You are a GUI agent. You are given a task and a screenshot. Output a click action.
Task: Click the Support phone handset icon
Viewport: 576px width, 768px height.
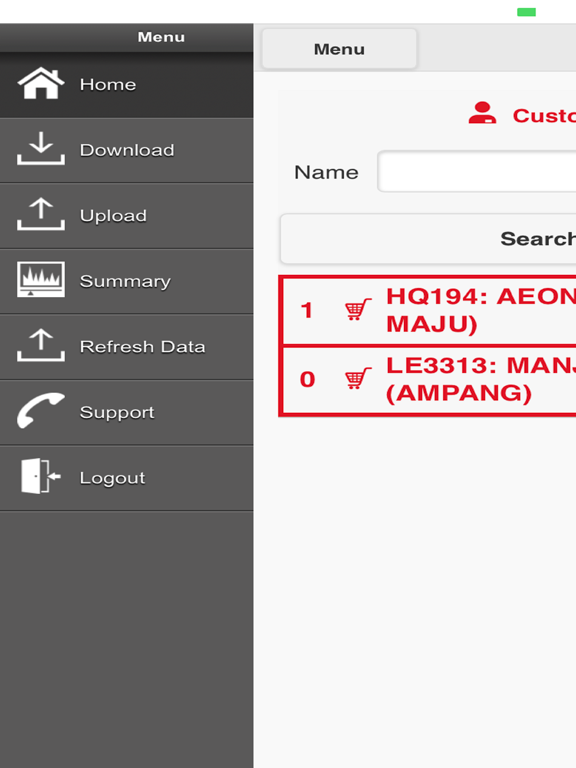coord(41,410)
